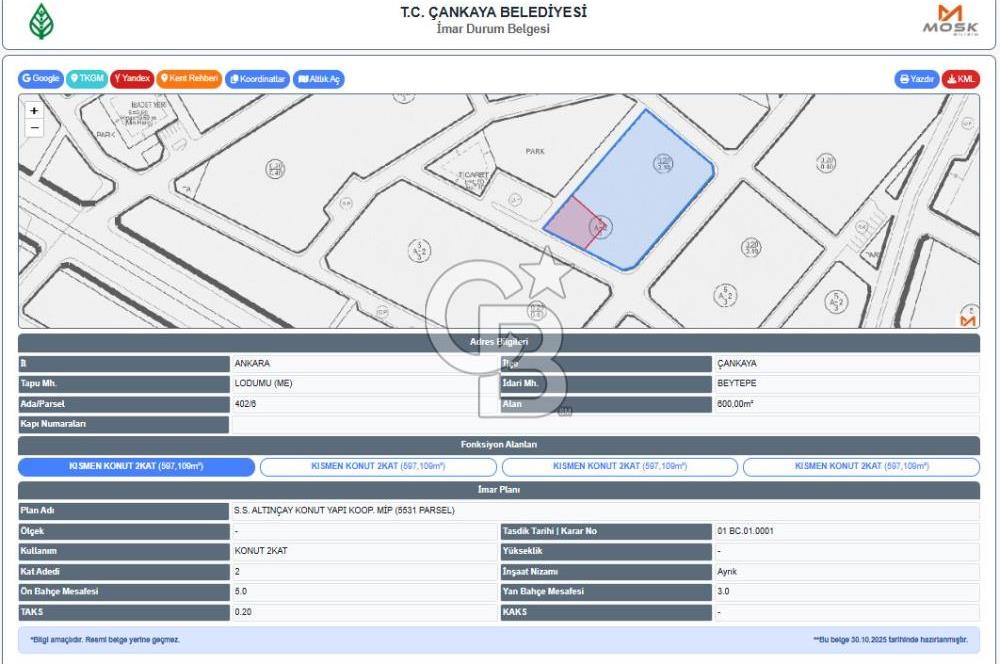The width and height of the screenshot is (1000, 664).
Task: Print the document with Yazdır
Action: click(x=917, y=79)
